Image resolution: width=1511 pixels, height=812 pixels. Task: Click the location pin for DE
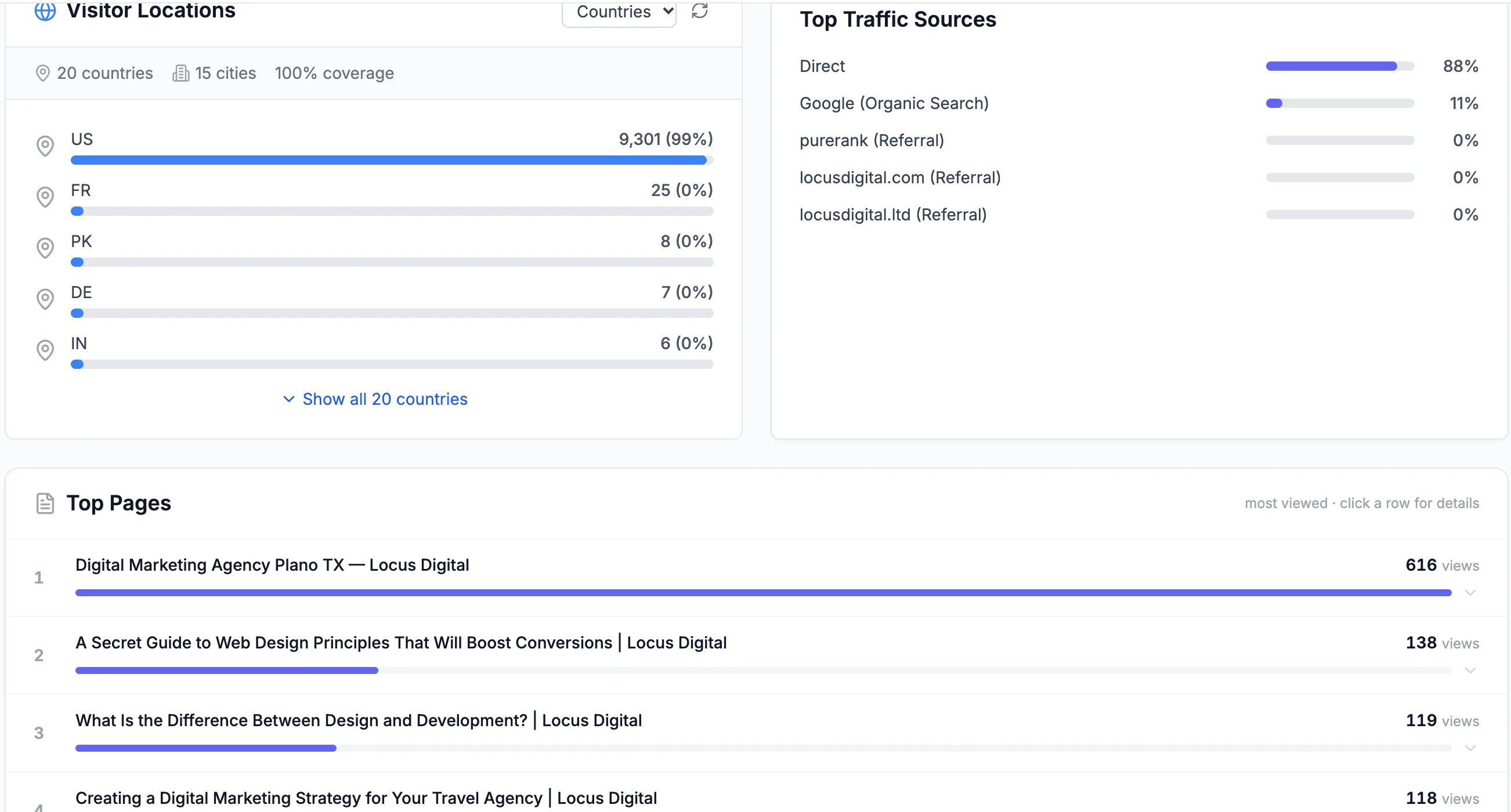pos(45,299)
